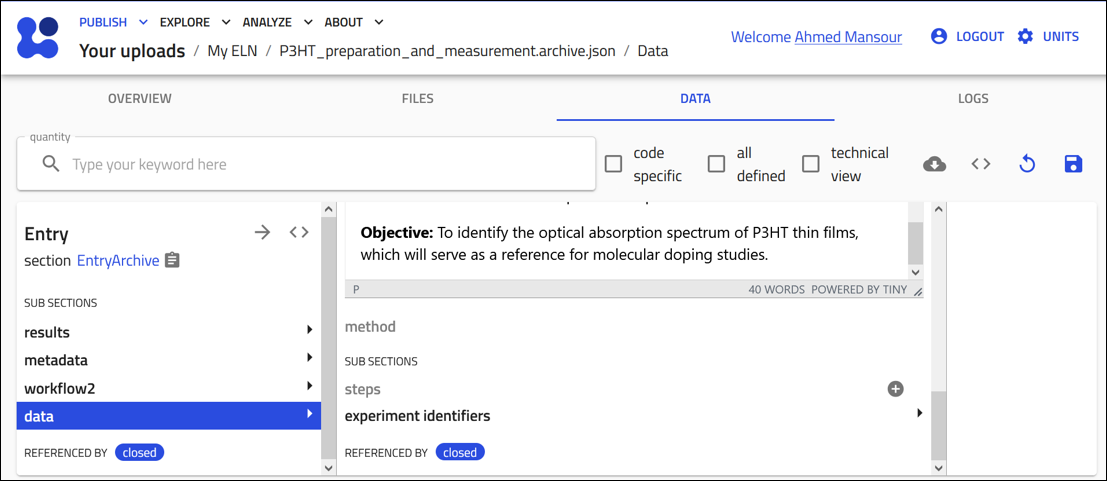Click the Ahmed Mansour user link

pyautogui.click(x=848, y=37)
